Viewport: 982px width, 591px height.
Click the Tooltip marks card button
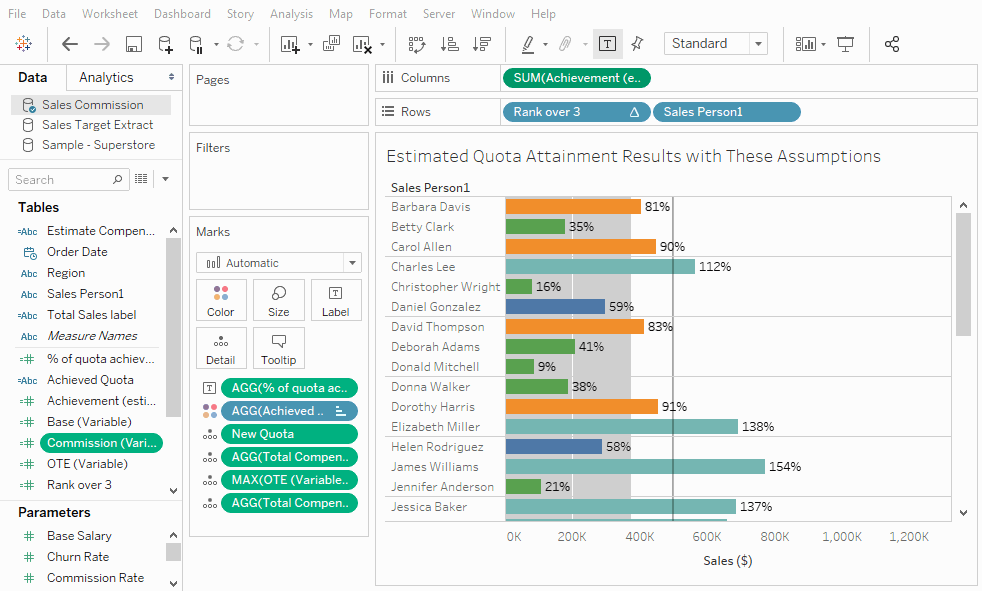279,349
